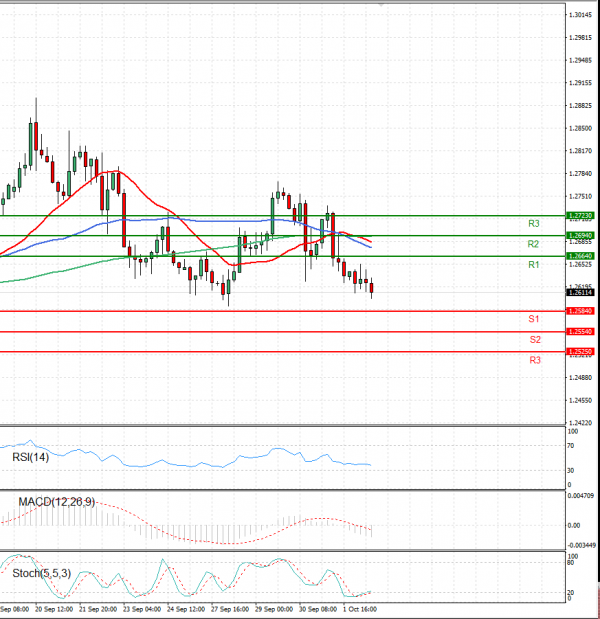Click the 1.24550 price axis value
The height and width of the screenshot is (619, 600).
coord(580,400)
